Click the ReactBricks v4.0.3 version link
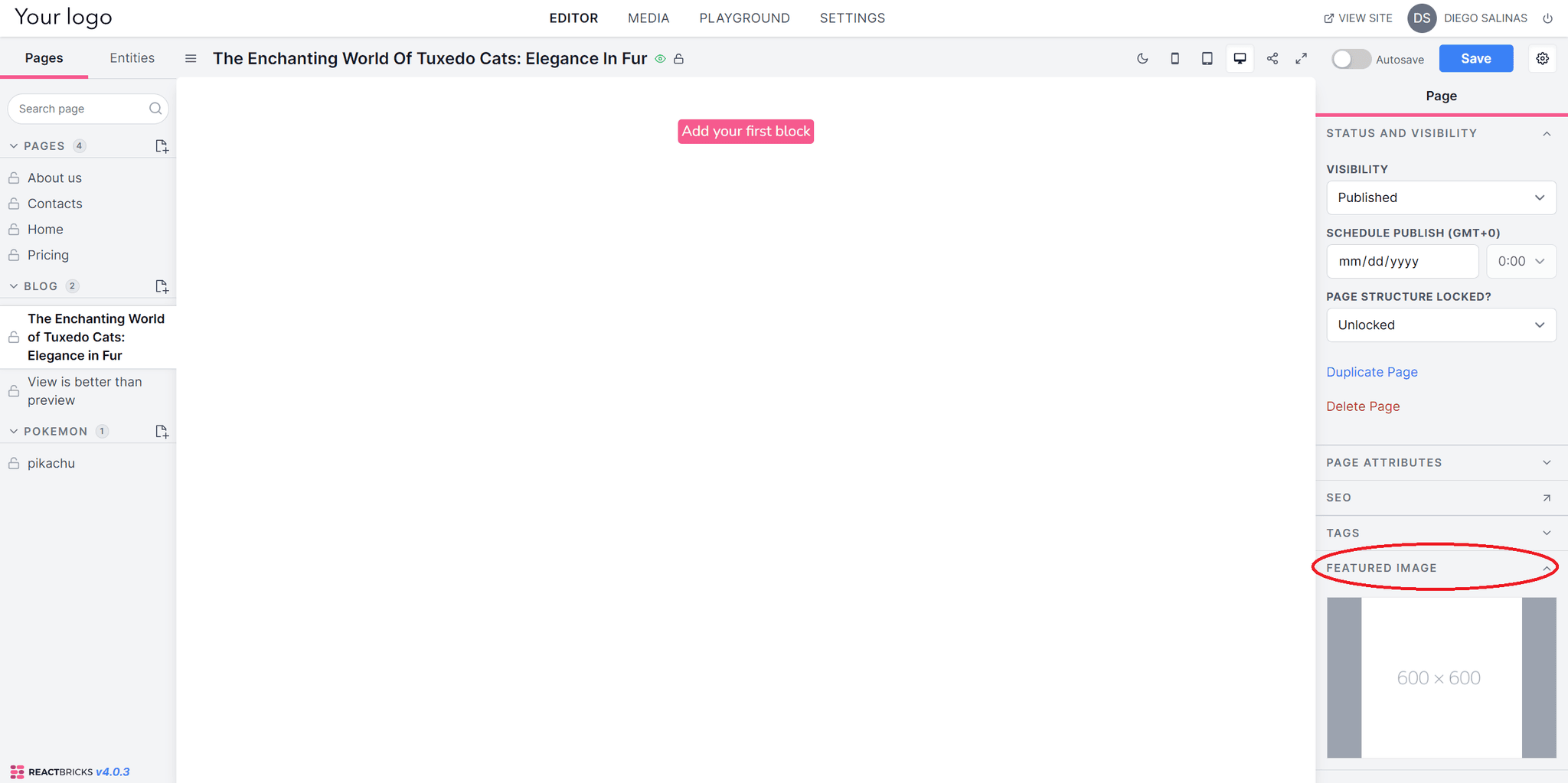Screen dimensions: 1568x783 [x=113, y=772]
